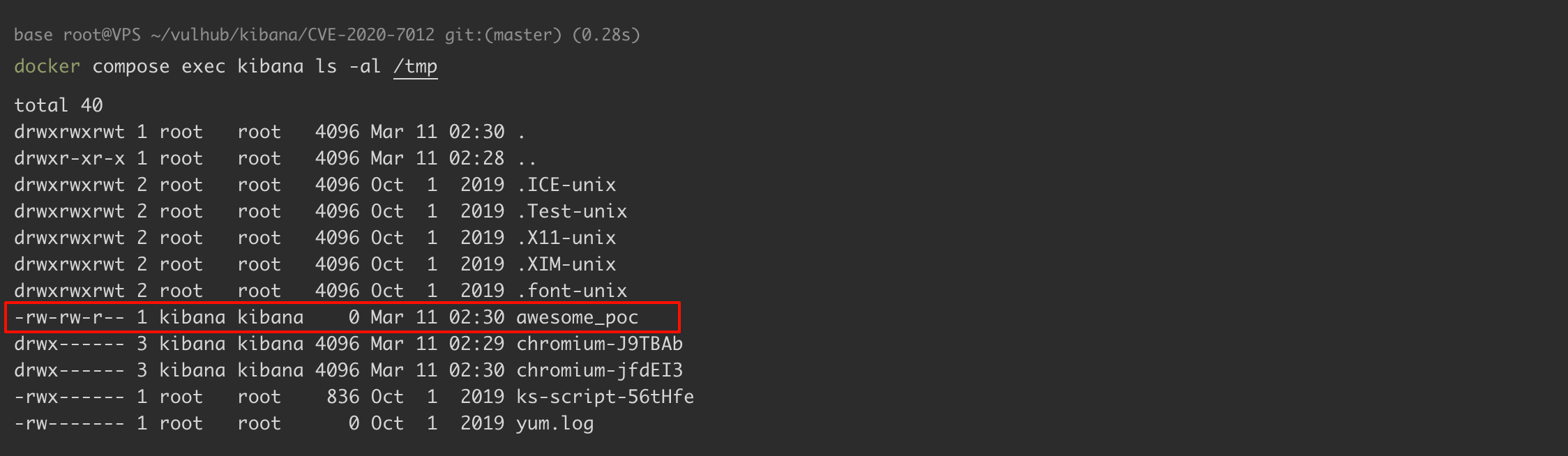This screenshot has width=1568, height=456.
Task: Click the awesome_poc file name
Action: [x=577, y=318]
